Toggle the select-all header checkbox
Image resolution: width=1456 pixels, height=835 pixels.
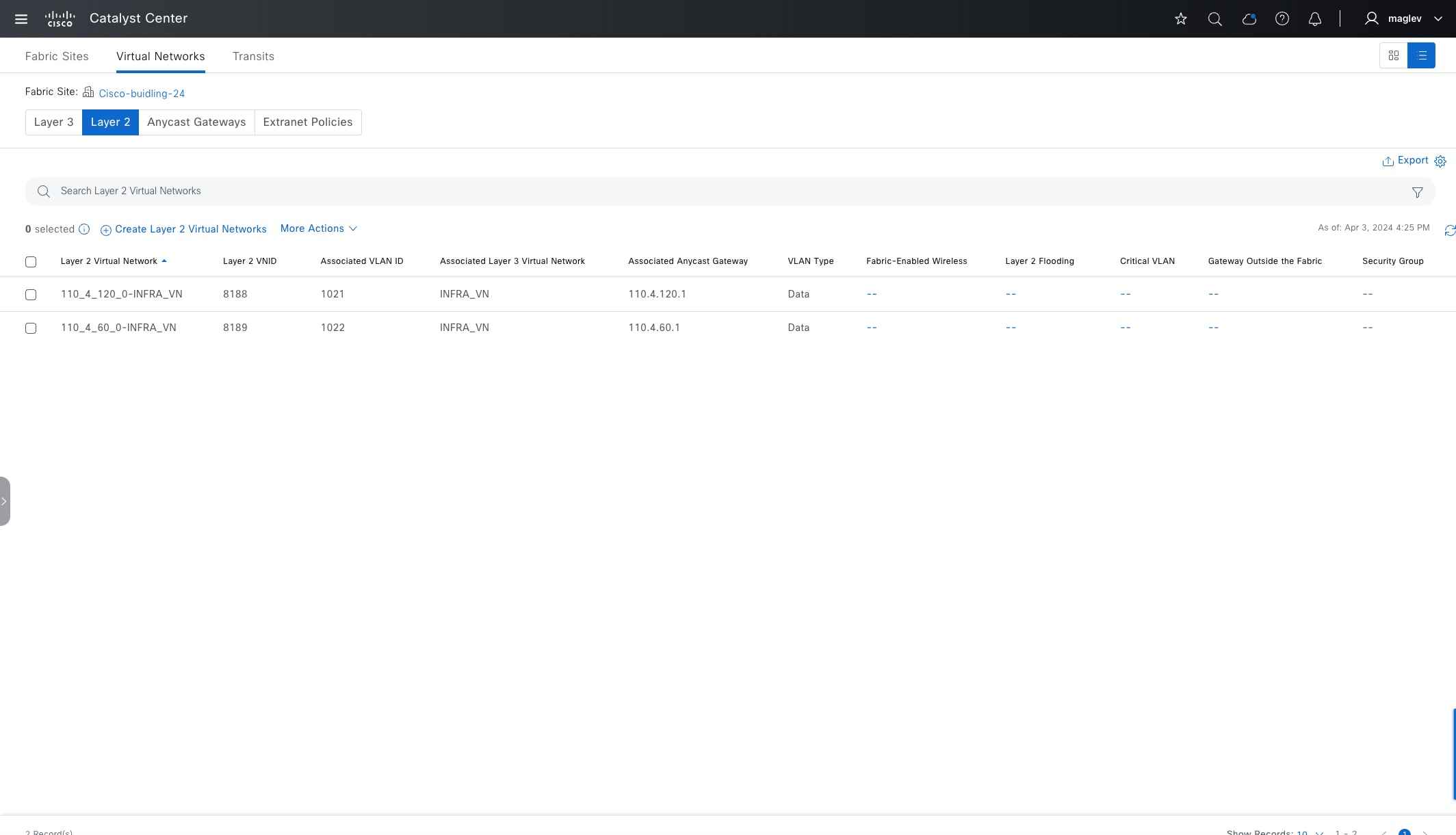pos(31,262)
